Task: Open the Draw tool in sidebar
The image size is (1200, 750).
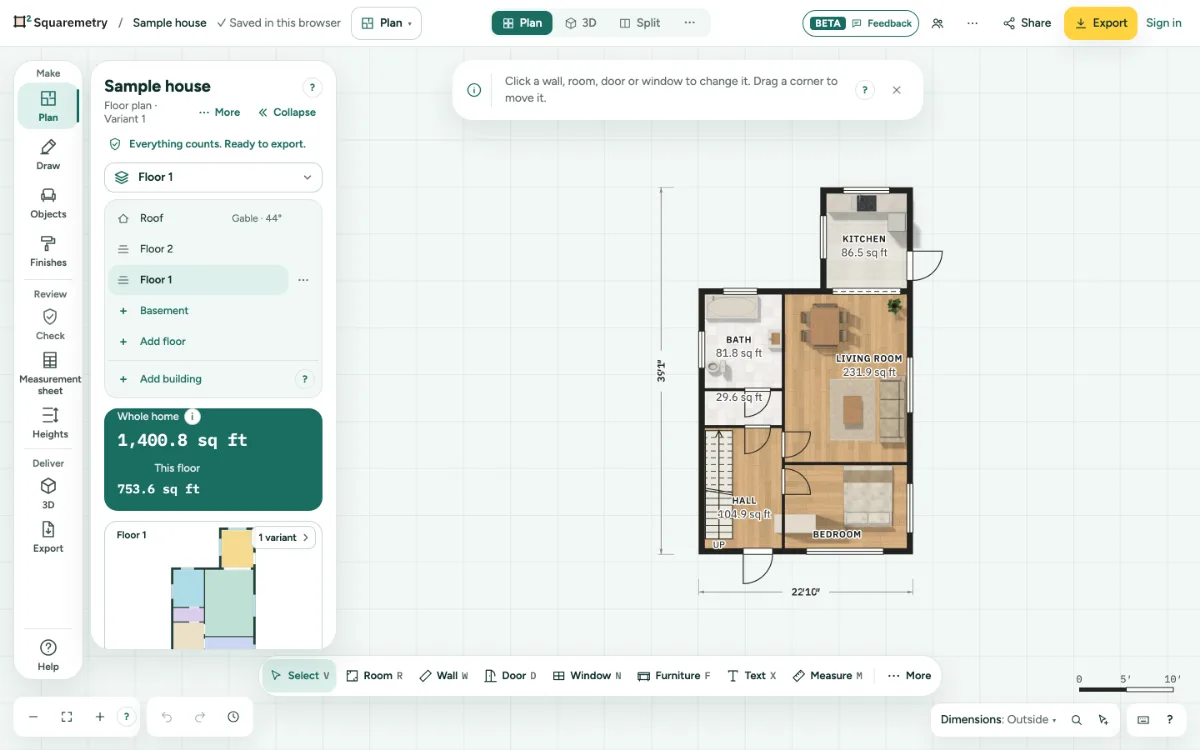Action: click(48, 154)
